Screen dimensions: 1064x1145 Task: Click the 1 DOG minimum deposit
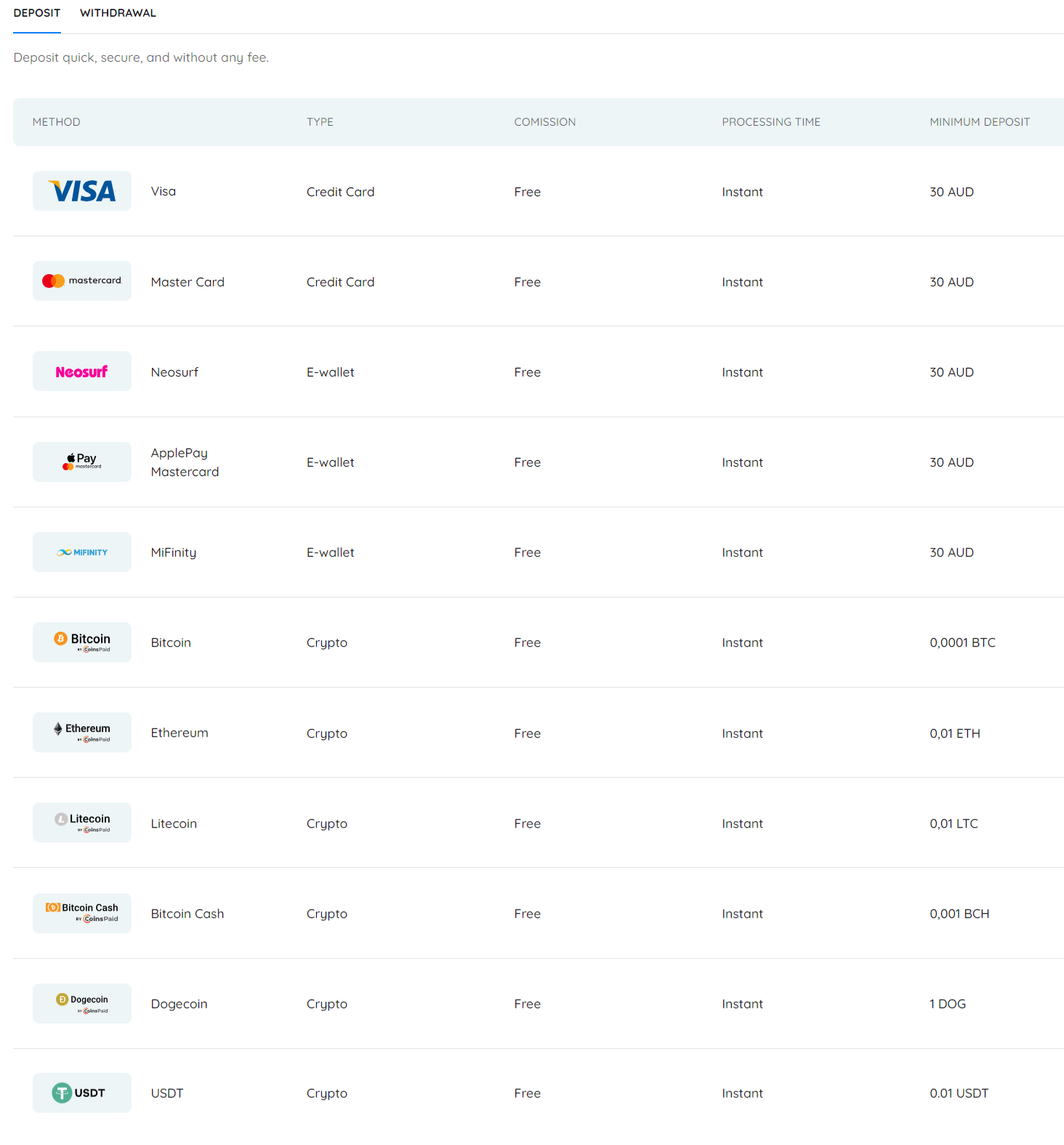click(948, 1004)
